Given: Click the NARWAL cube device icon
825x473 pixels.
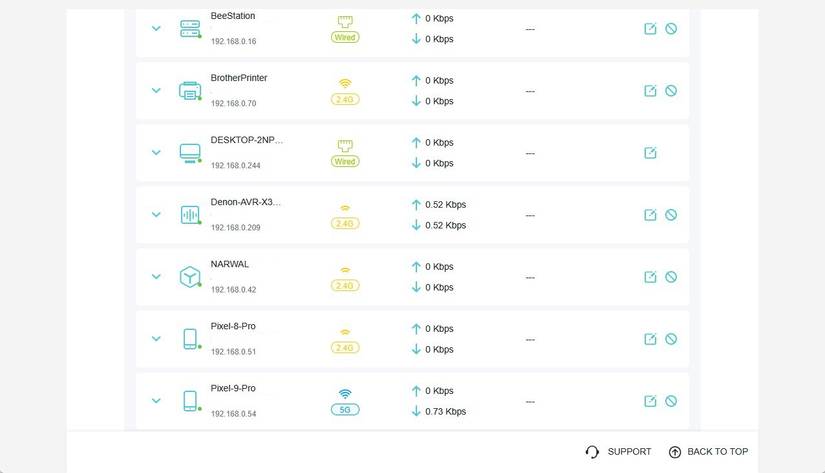Looking at the screenshot, I should tap(190, 277).
